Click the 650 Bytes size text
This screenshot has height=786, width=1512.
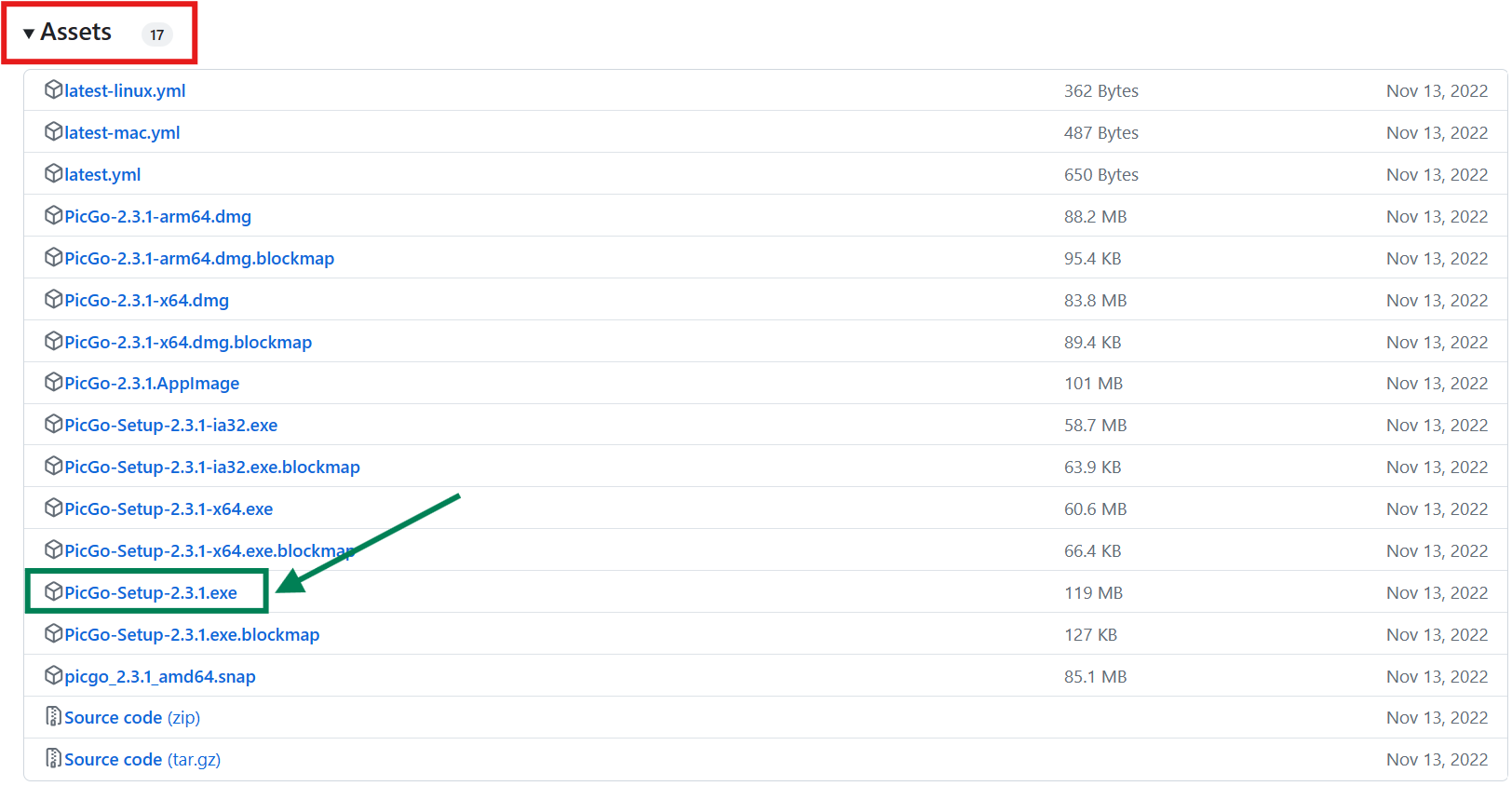[x=1101, y=174]
